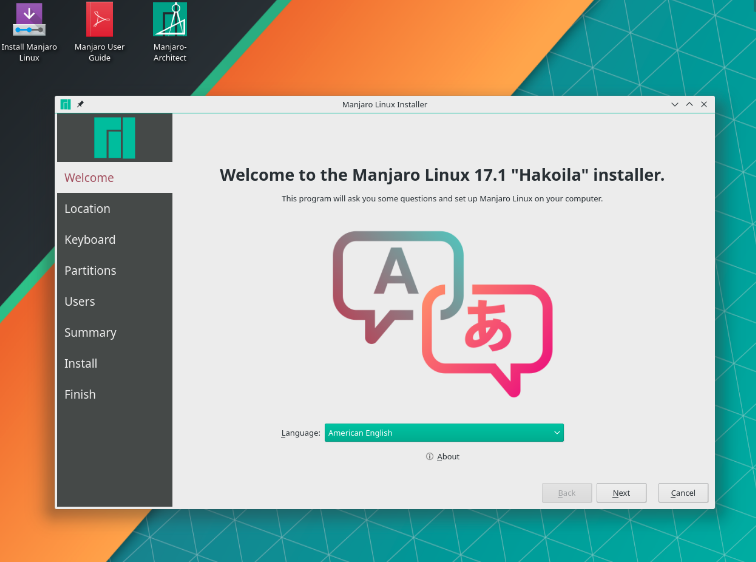Select the Summary step in sidebar
Screen dimensions: 756x562
(x=115, y=333)
